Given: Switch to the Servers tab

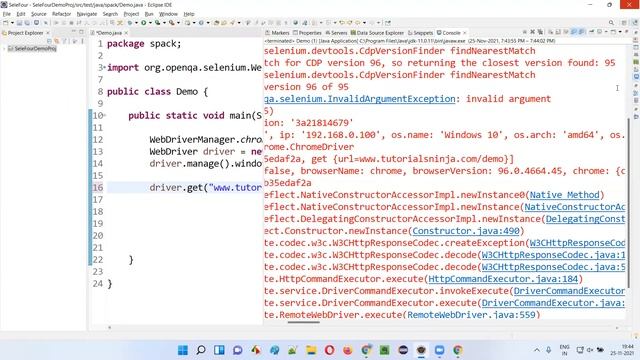Looking at the screenshot, I should (336, 33).
